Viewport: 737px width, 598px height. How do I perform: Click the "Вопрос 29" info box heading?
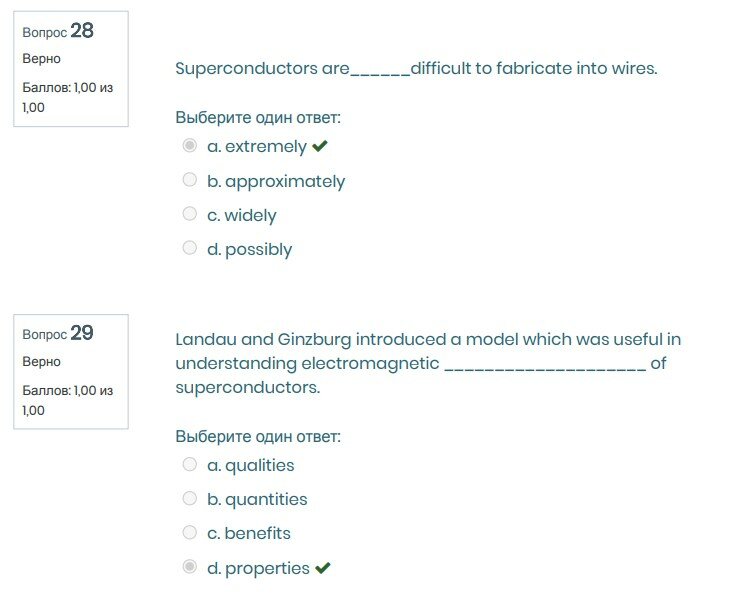(58, 333)
